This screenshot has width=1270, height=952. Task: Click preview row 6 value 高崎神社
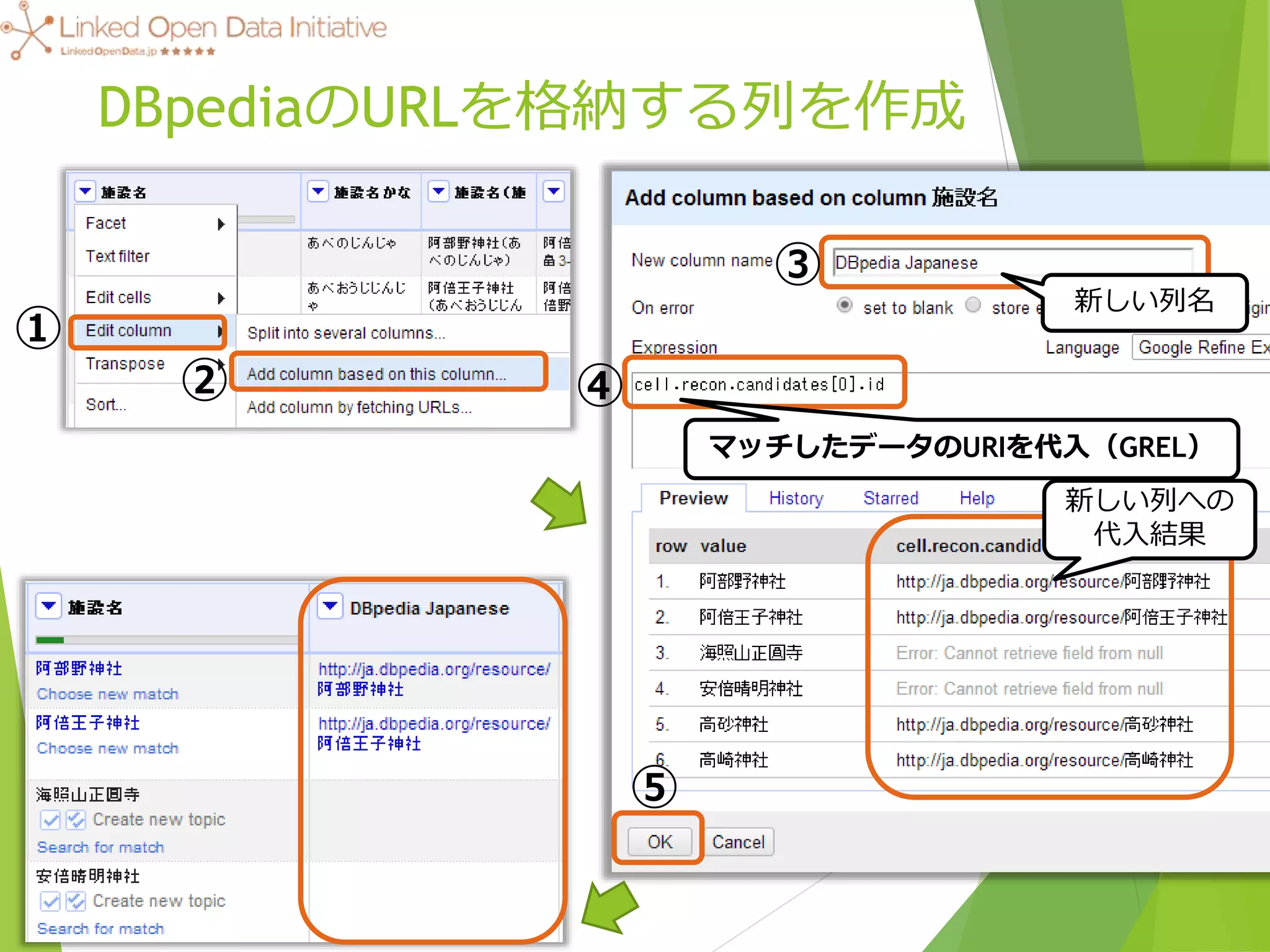coord(734,760)
